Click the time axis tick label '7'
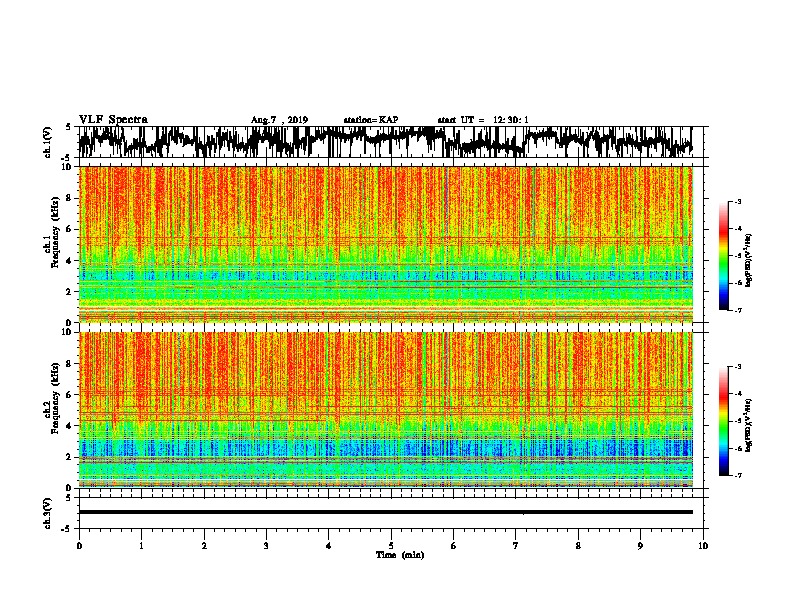792x612 pixels. coord(516,546)
